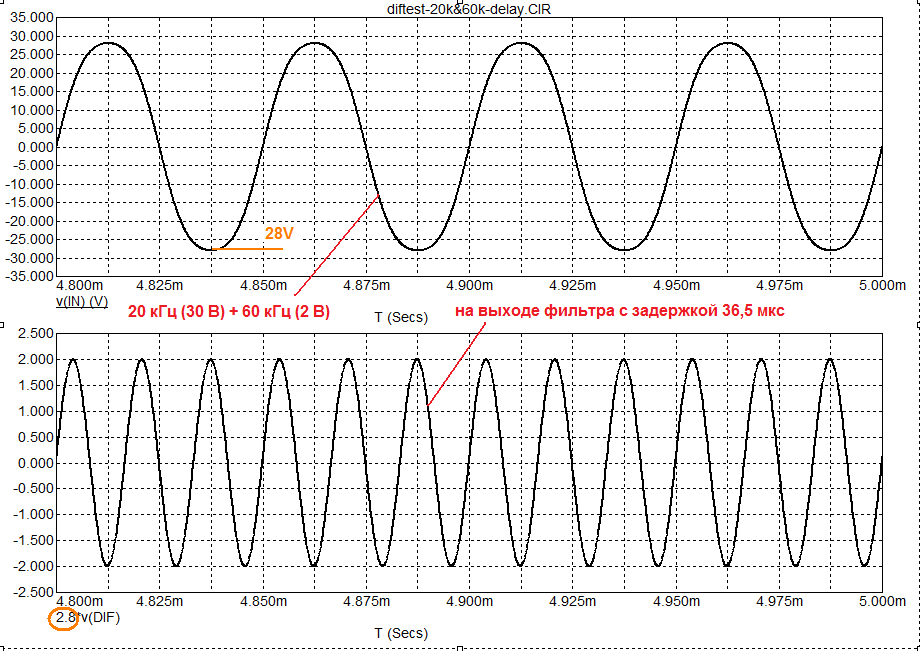Click the 2.000 value on v(DIF) y-axis

[34, 360]
